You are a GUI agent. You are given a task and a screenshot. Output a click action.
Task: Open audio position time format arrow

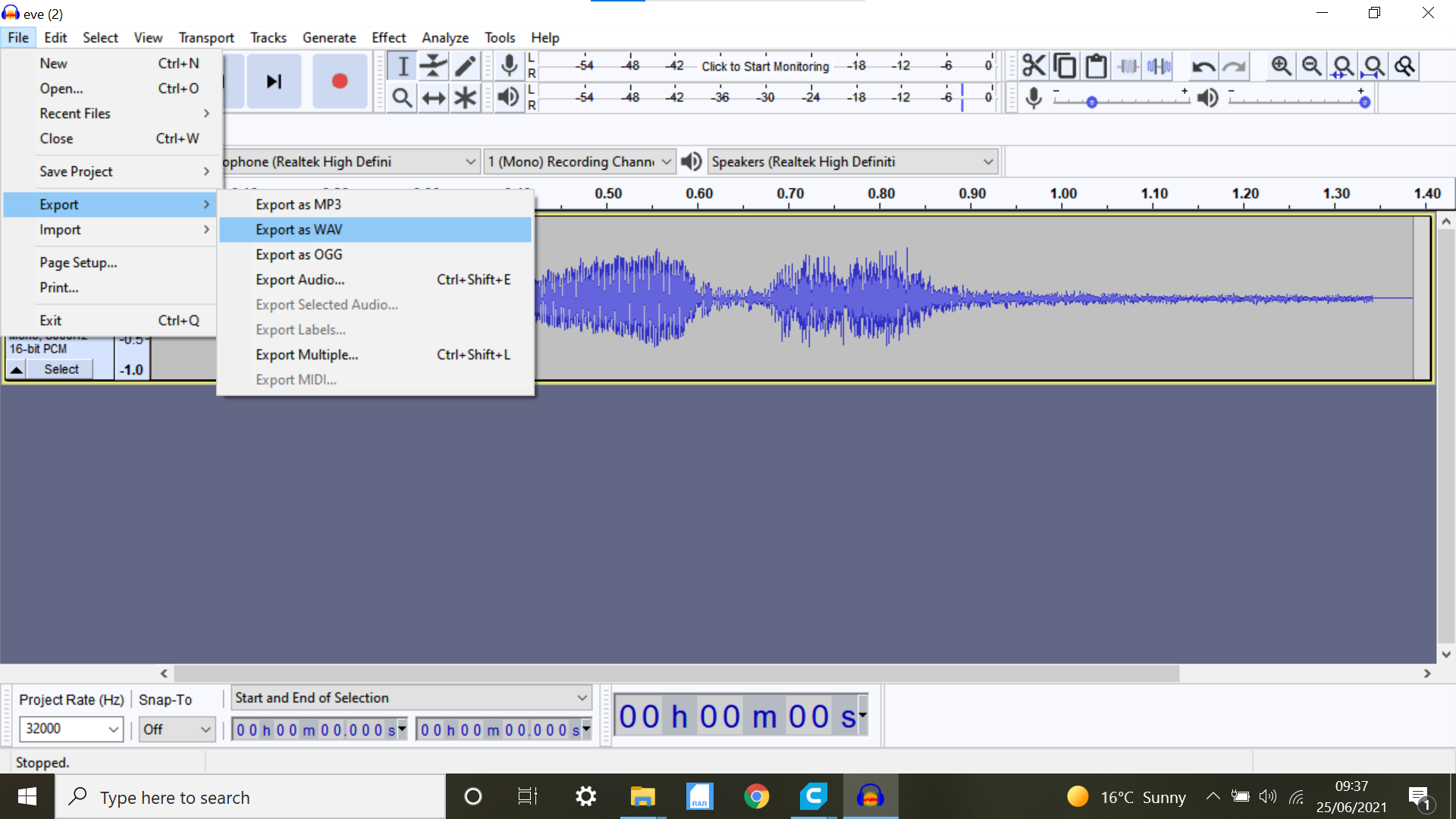tap(863, 715)
